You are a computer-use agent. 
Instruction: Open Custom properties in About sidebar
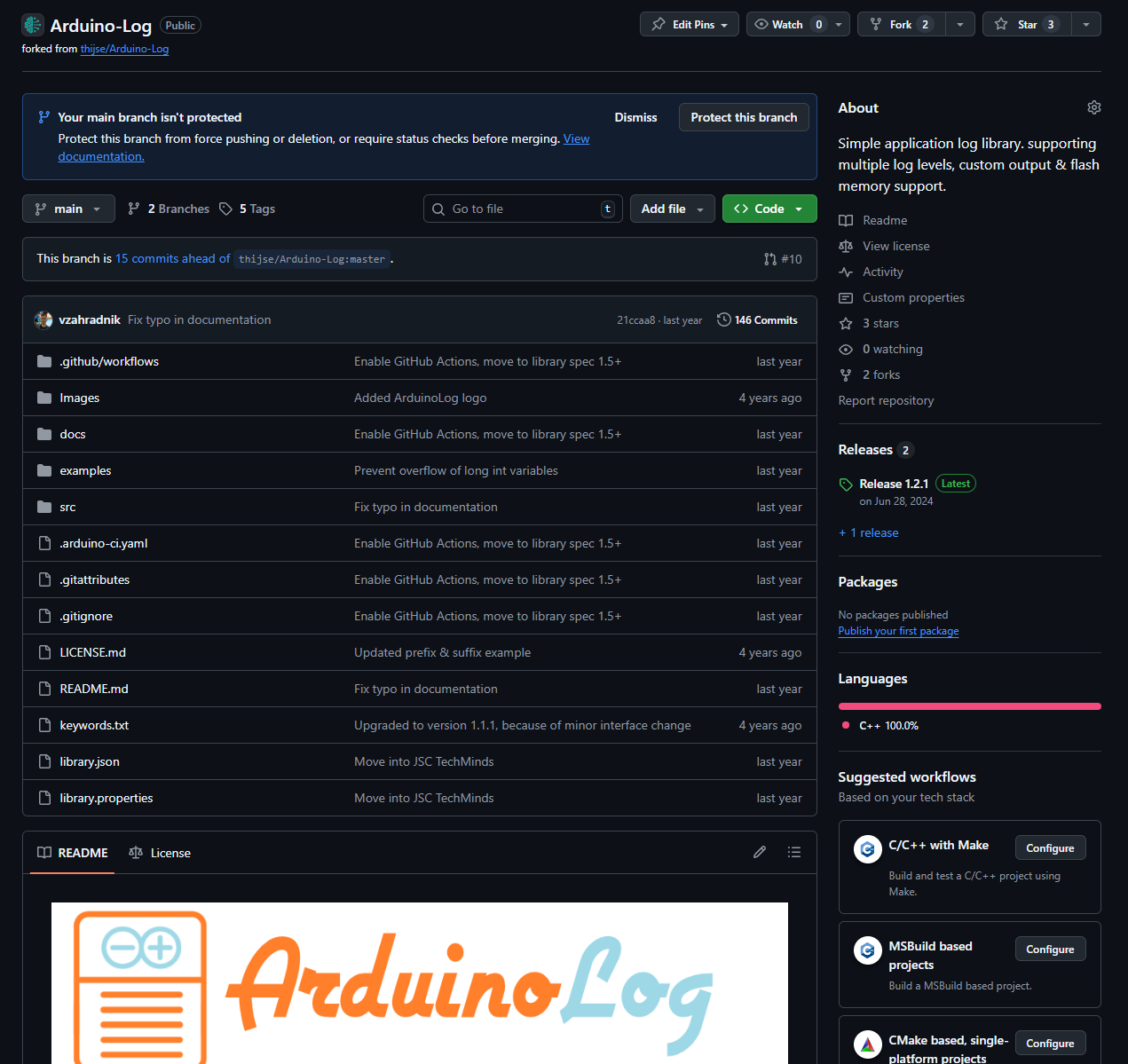tap(913, 297)
